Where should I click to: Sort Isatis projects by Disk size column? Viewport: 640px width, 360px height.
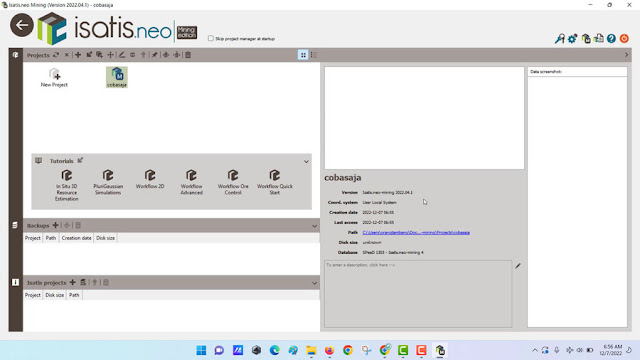click(x=54, y=295)
